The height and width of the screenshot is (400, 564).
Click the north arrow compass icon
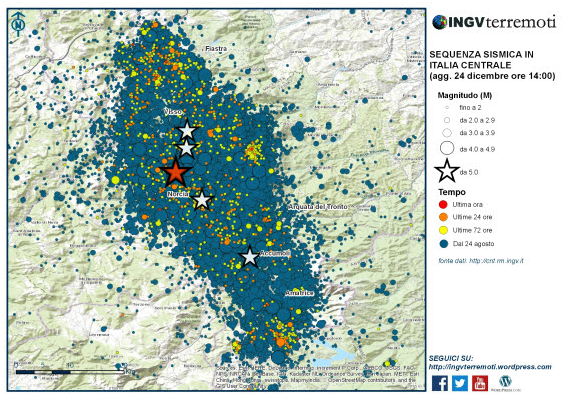[18, 24]
